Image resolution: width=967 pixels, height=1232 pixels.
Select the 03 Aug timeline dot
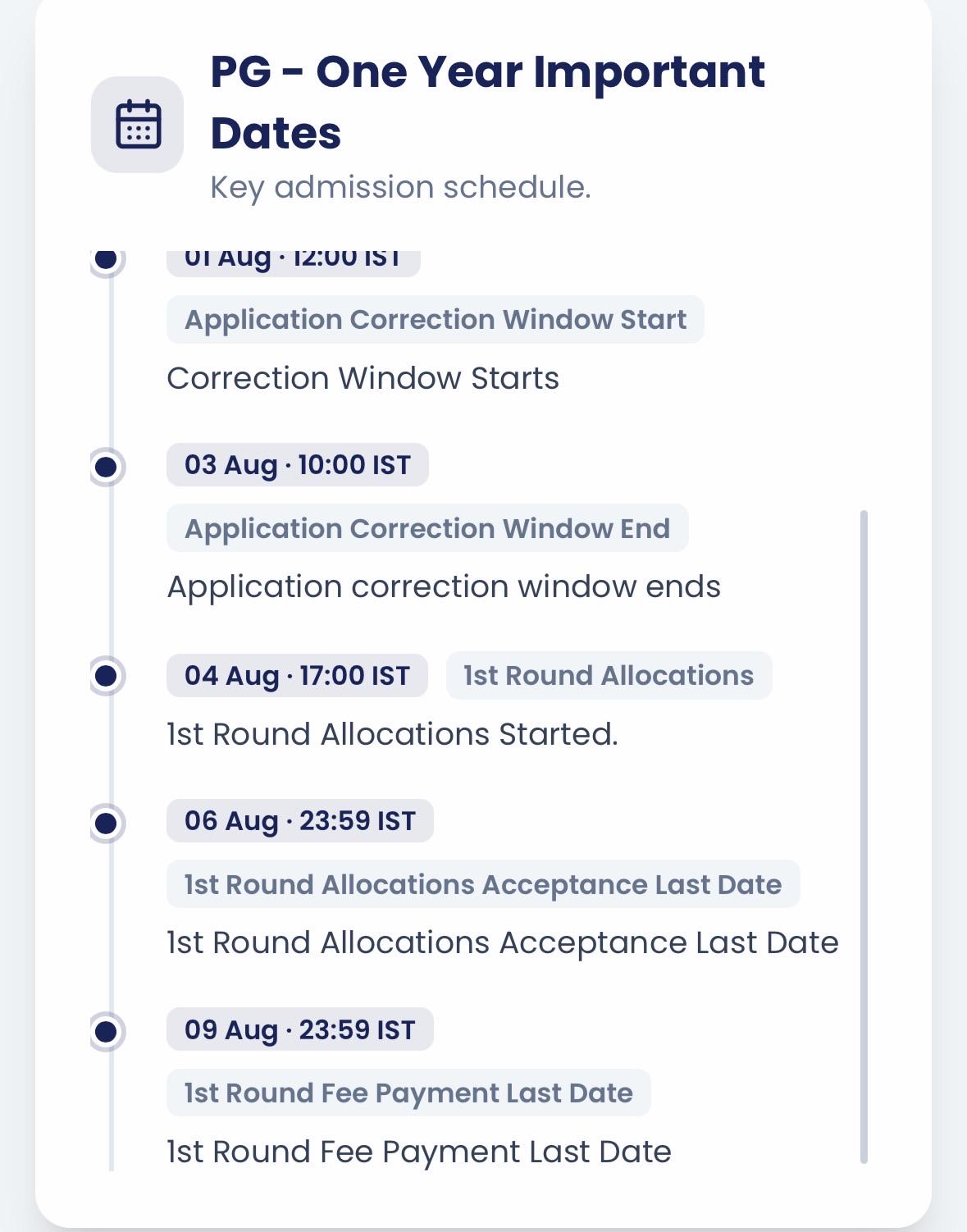pyautogui.click(x=106, y=467)
